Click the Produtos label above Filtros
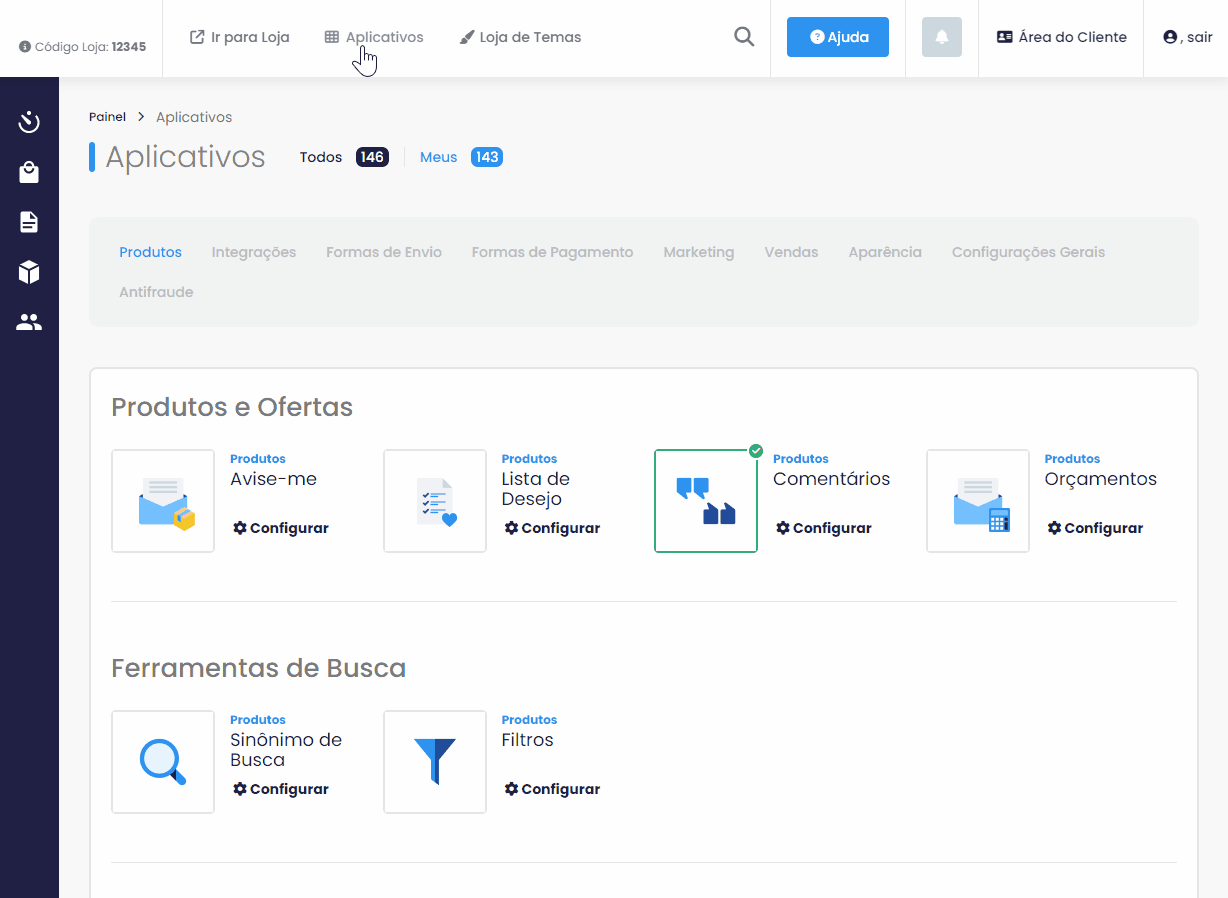 tap(530, 720)
